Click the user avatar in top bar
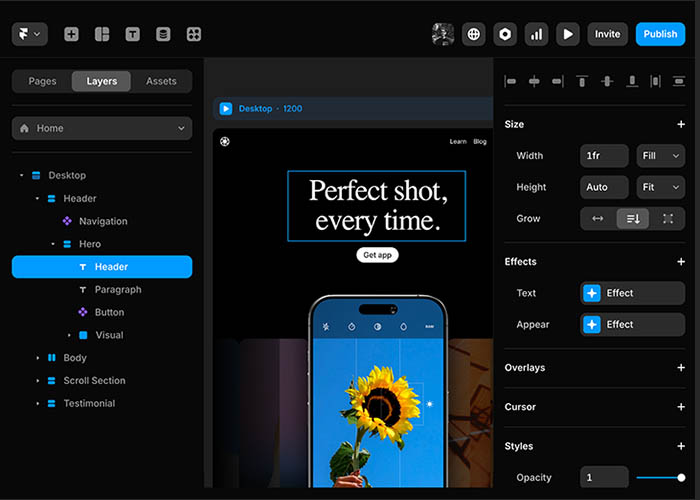This screenshot has height=500, width=700. [x=443, y=34]
